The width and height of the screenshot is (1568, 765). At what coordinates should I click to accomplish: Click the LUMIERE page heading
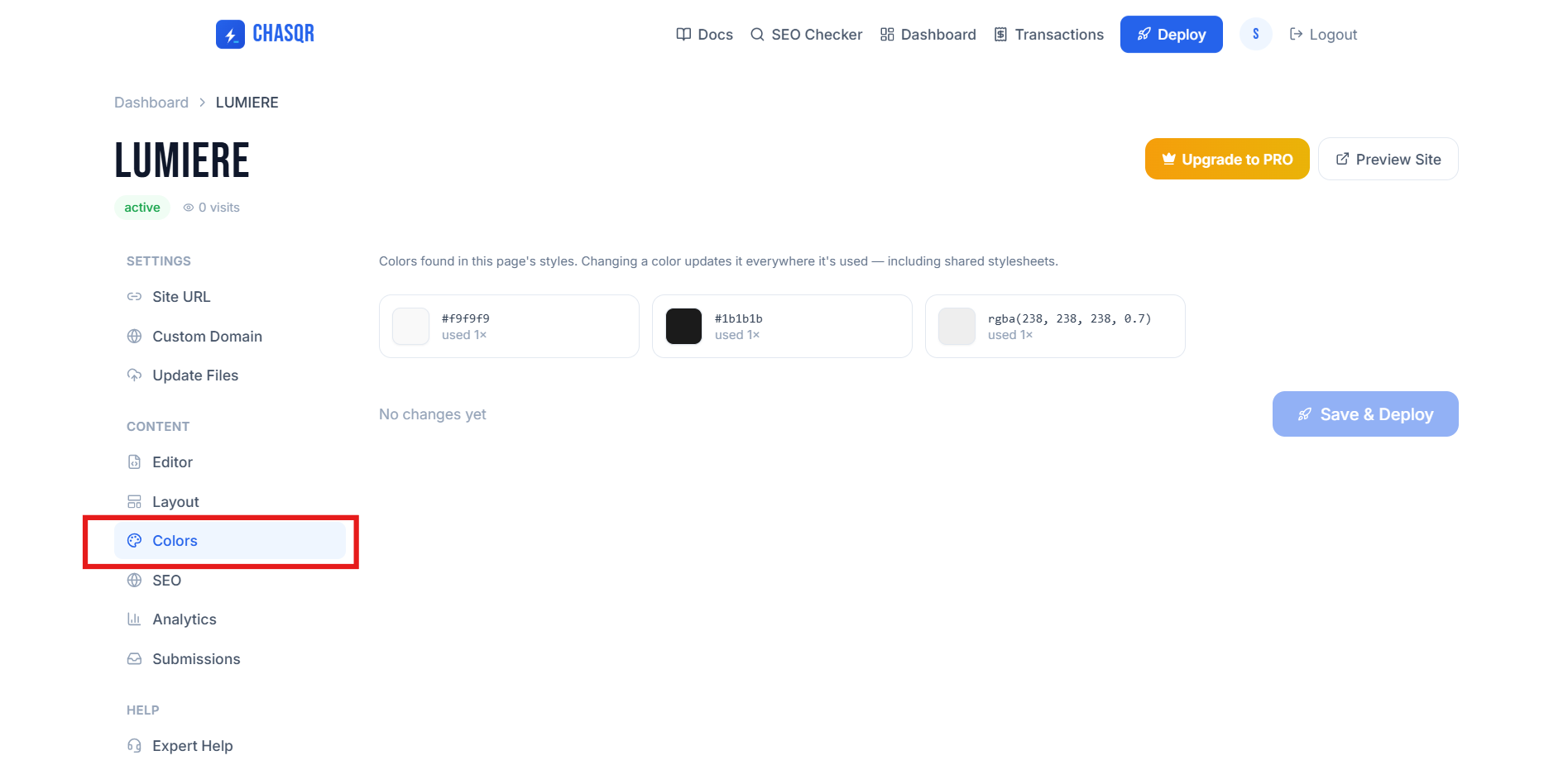click(182, 160)
